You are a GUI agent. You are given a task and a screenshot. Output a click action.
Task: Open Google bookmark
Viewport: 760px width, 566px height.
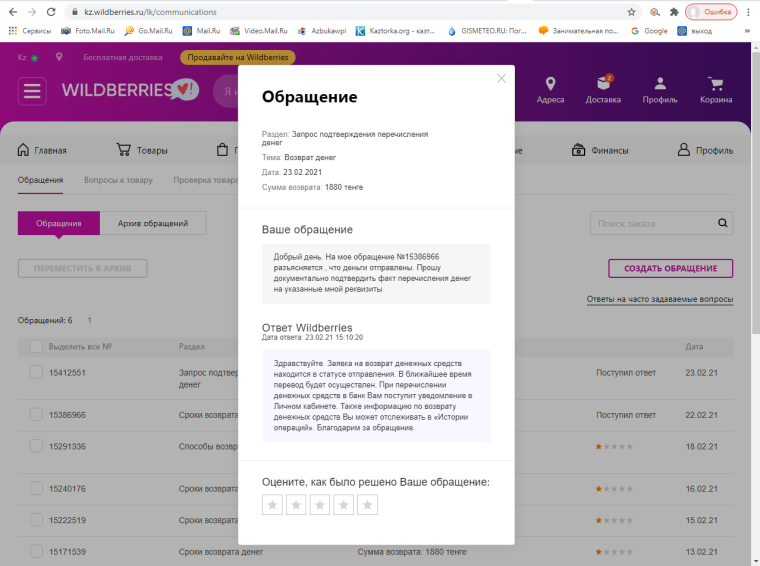tap(649, 31)
